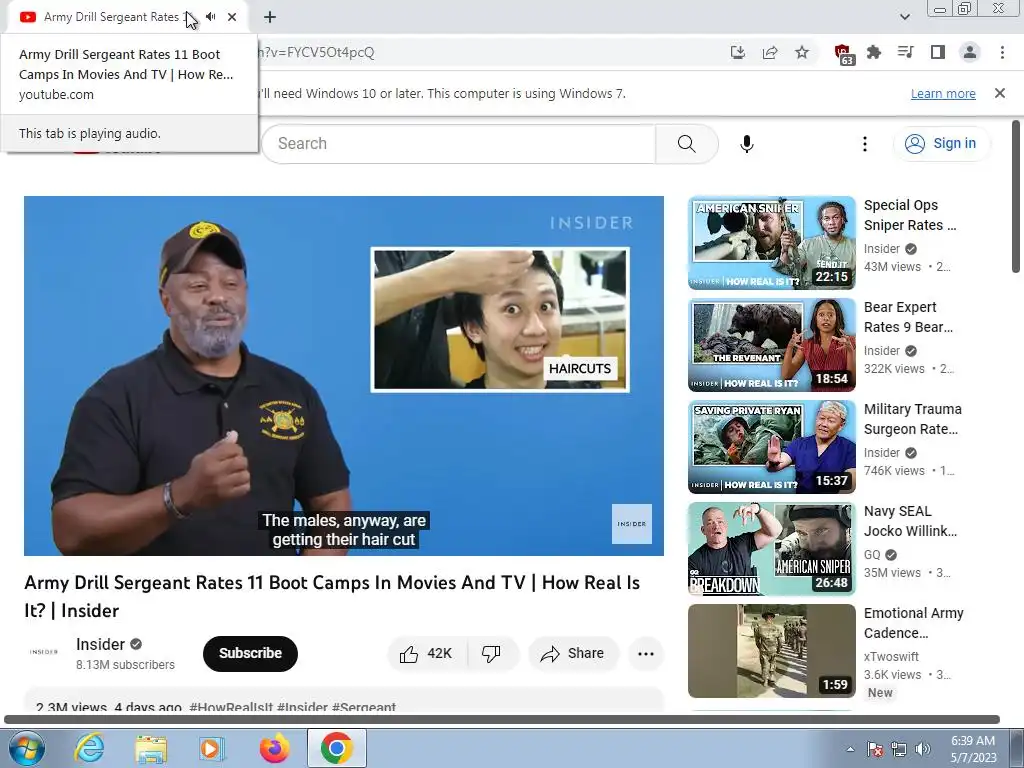Screen dimensions: 1024x768
Task: Click the magnifier search button
Action: click(686, 144)
